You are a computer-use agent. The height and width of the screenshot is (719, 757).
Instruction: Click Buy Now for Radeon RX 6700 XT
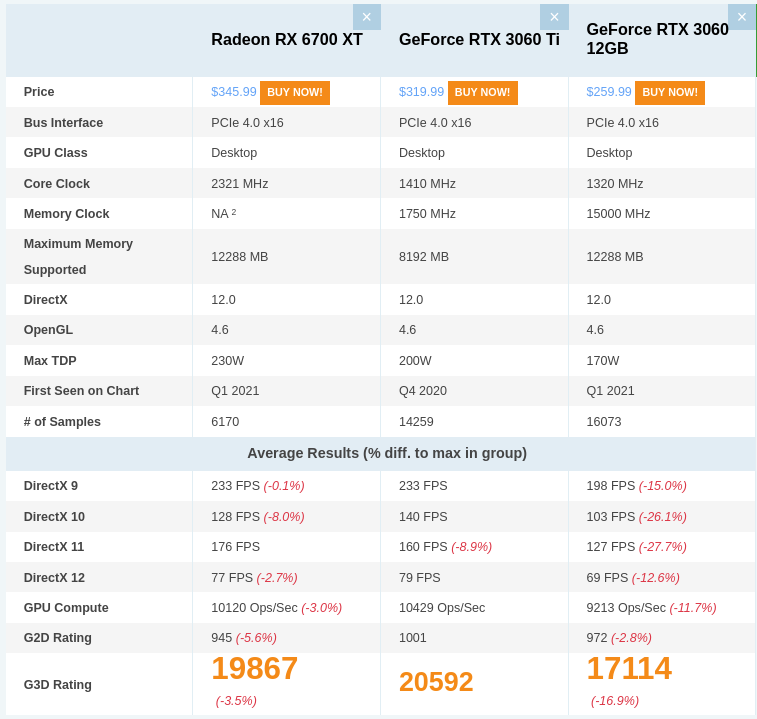point(295,92)
